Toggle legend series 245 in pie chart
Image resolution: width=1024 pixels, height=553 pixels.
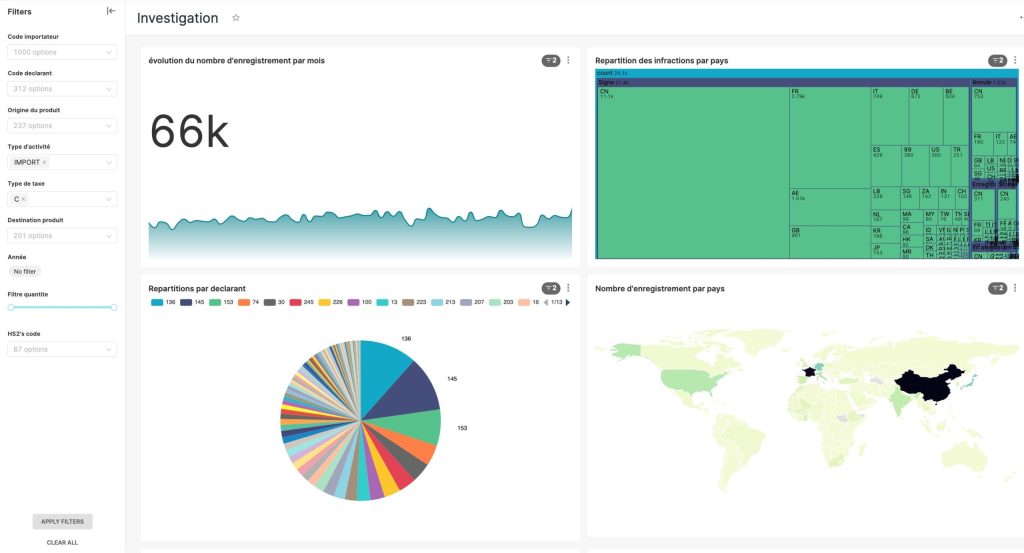(302, 302)
